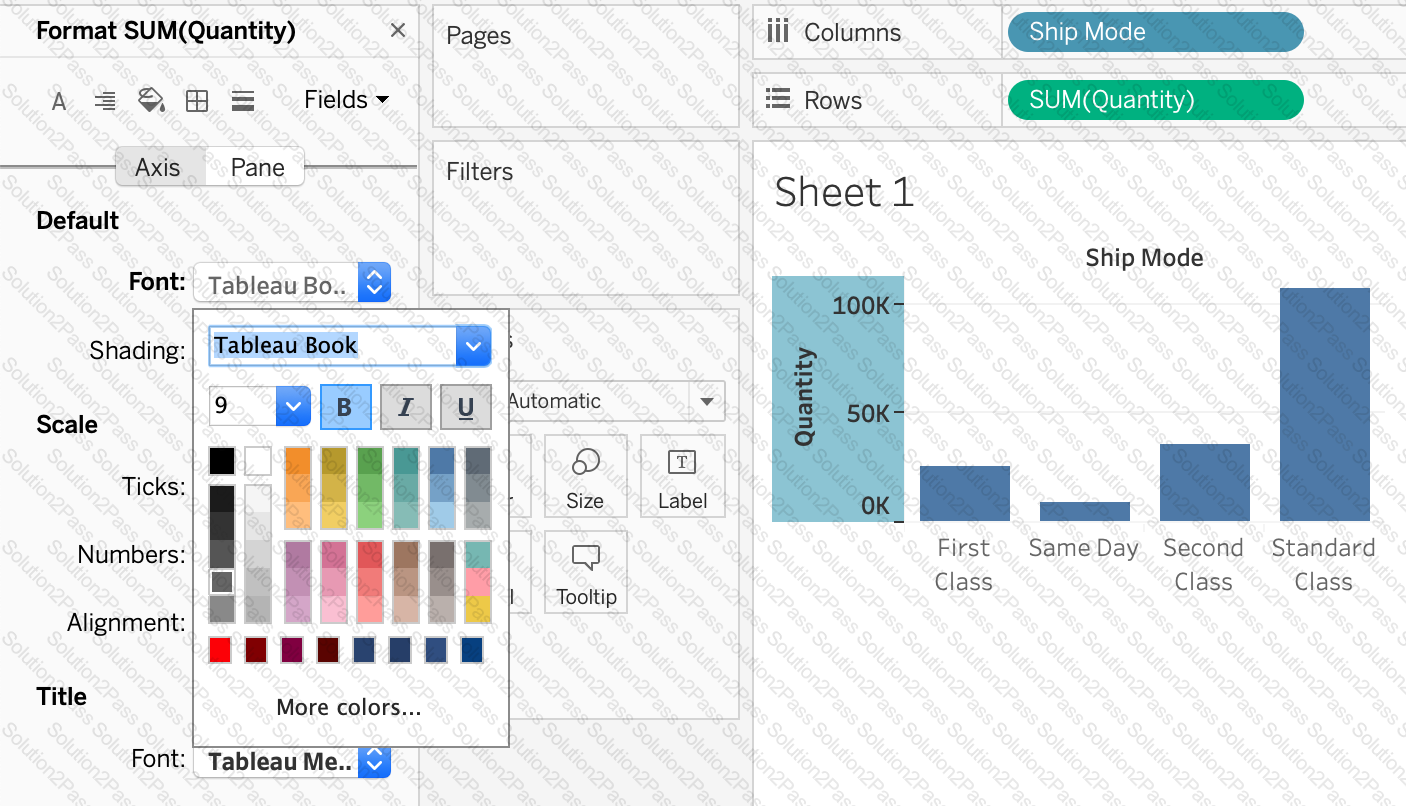1406x806 pixels.
Task: Toggle Italic font style
Action: (405, 407)
